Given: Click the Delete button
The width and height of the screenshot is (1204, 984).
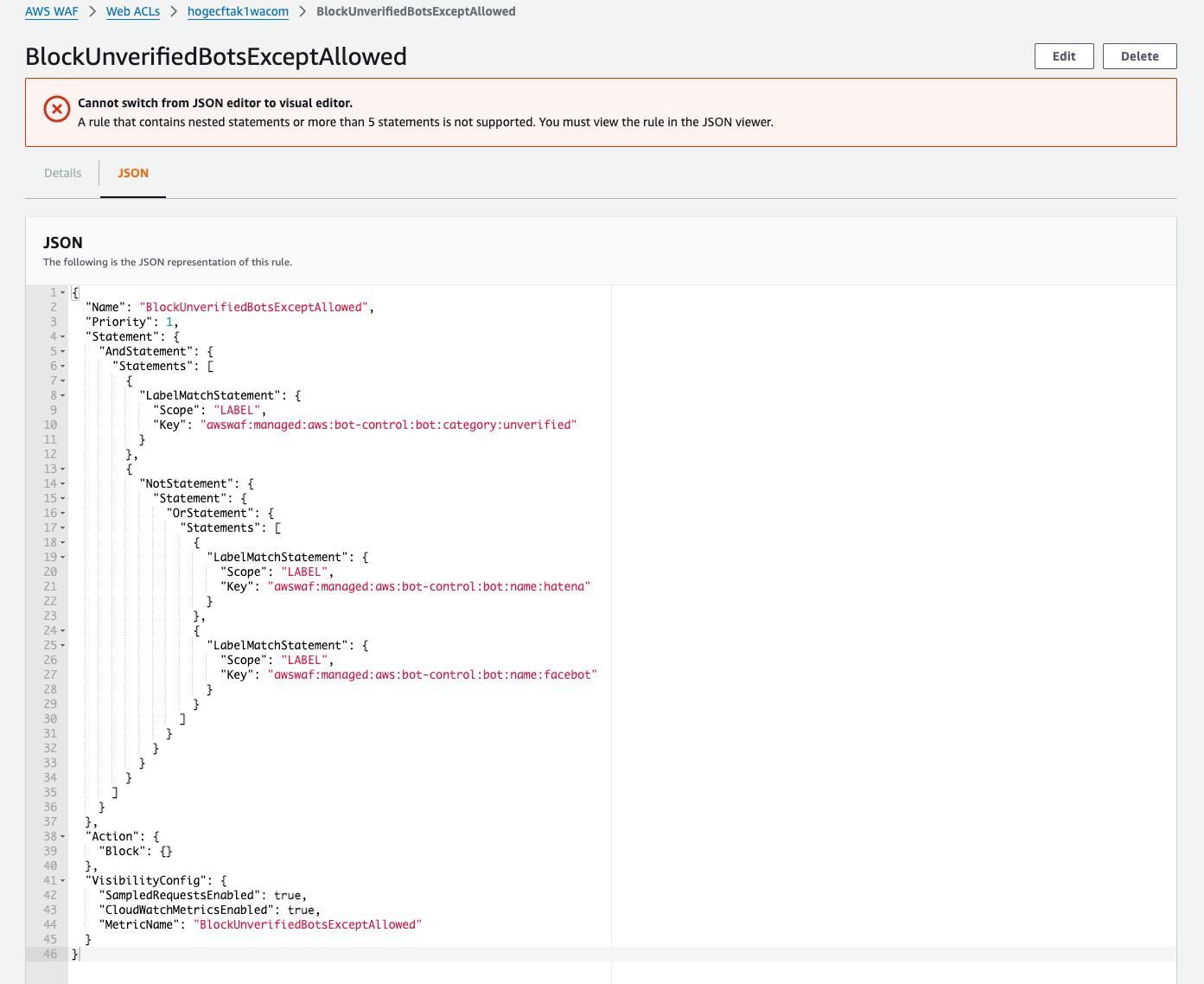Looking at the screenshot, I should point(1139,56).
